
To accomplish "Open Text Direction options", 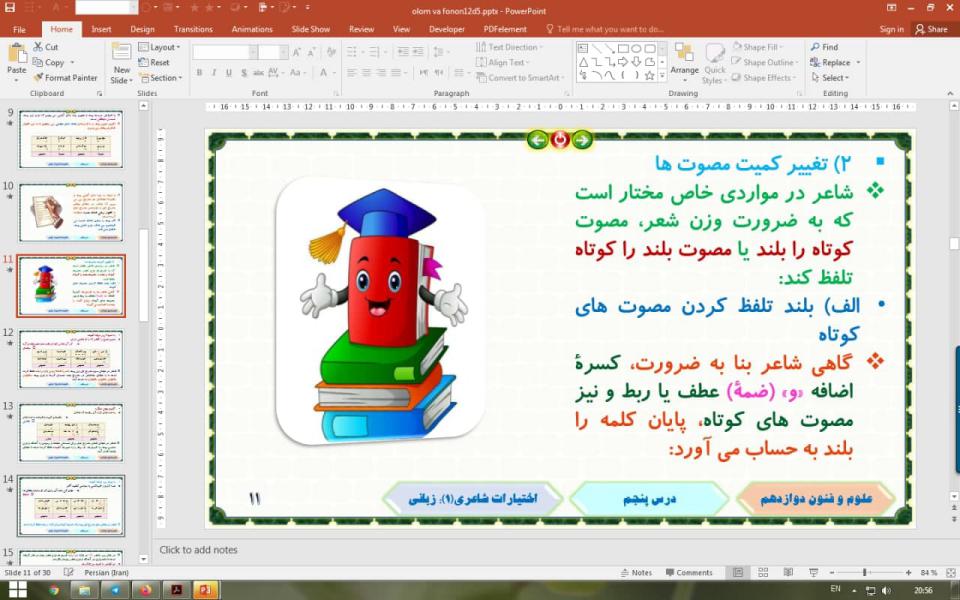I will [x=509, y=47].
